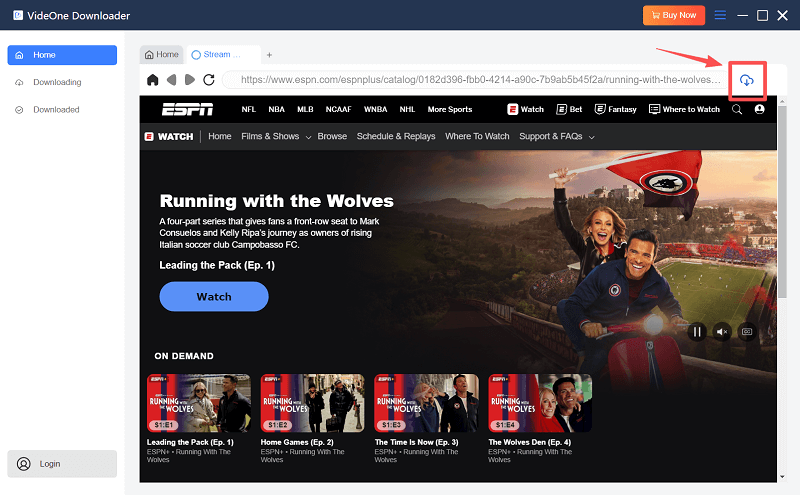The width and height of the screenshot is (800, 495).
Task: Select Downloading in the left sidebar
Action: (x=57, y=82)
